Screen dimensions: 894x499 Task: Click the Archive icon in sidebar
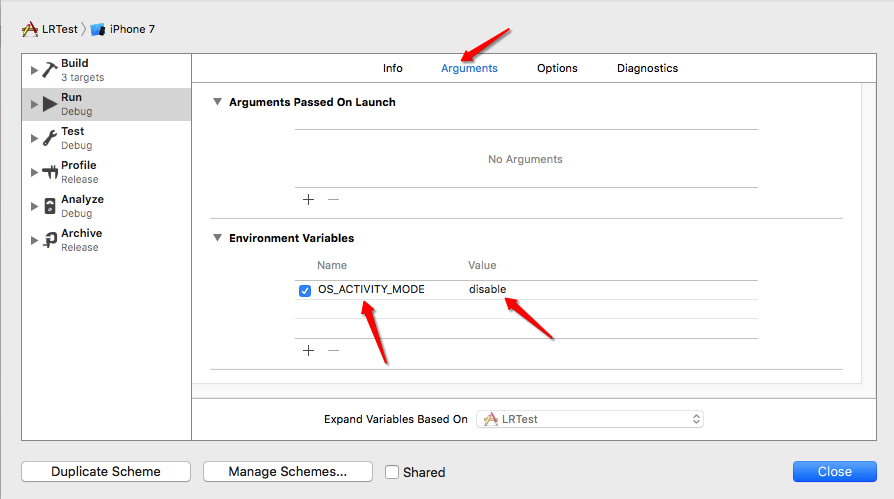(x=50, y=240)
